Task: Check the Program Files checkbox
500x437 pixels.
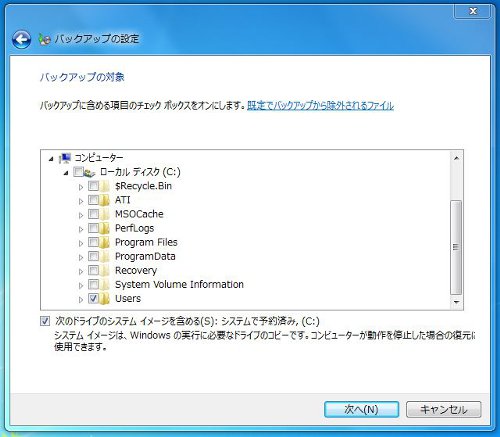Action: 93,242
